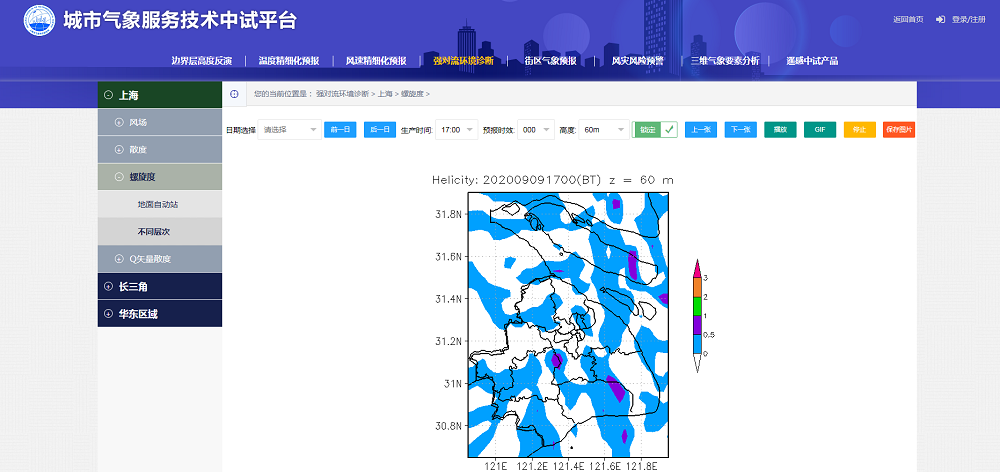This screenshot has width=1000, height=472.
Task: Click the plus icon next to 风场
Action: coord(119,122)
